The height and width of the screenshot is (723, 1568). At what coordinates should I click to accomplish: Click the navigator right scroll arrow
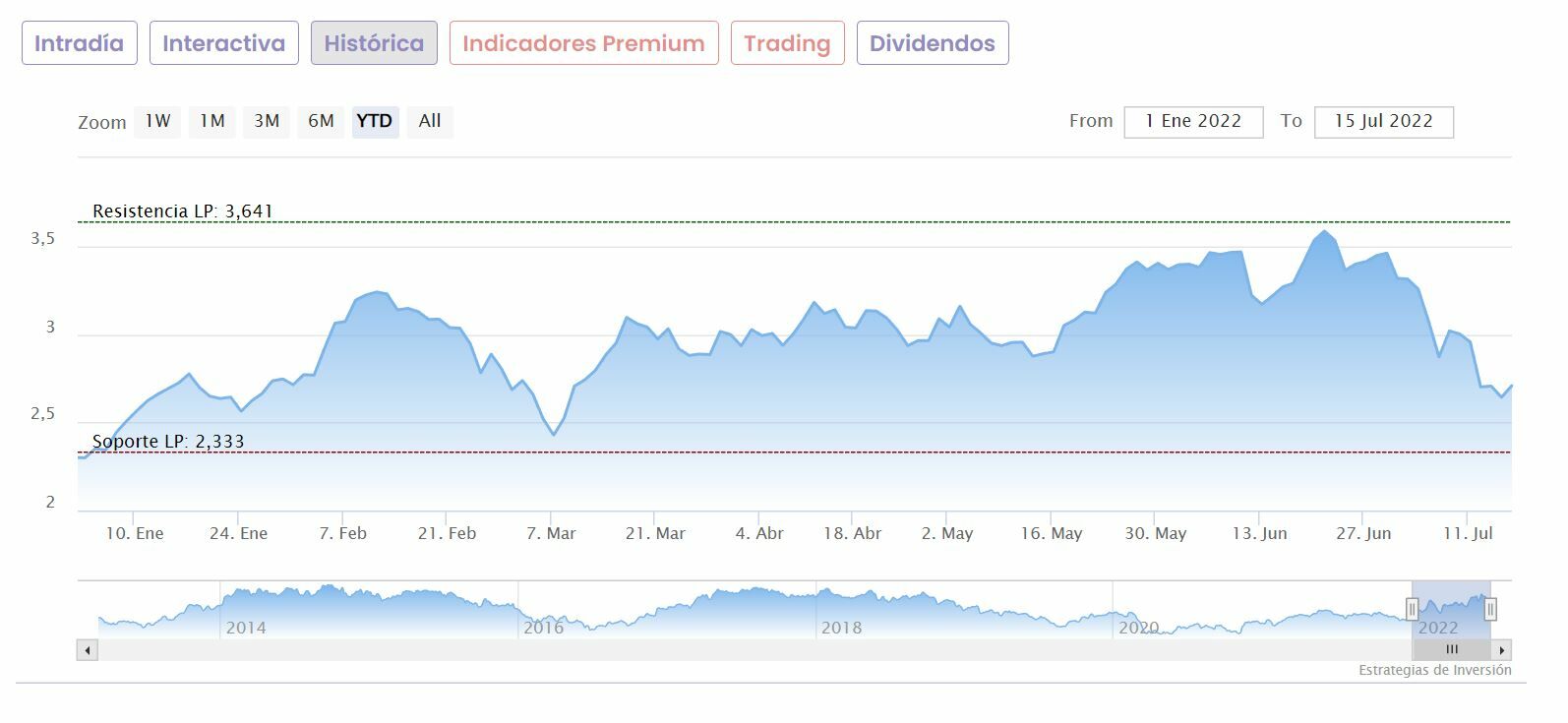[1501, 650]
